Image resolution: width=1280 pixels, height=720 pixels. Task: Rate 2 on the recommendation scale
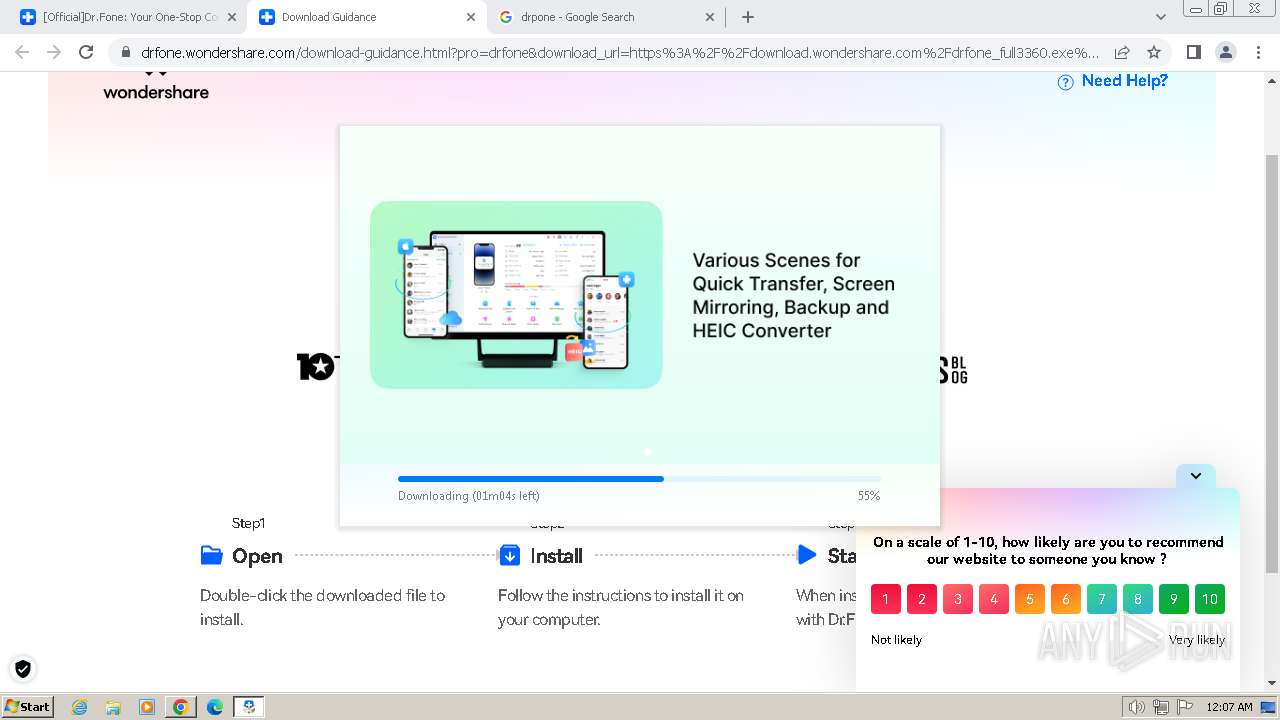922,599
